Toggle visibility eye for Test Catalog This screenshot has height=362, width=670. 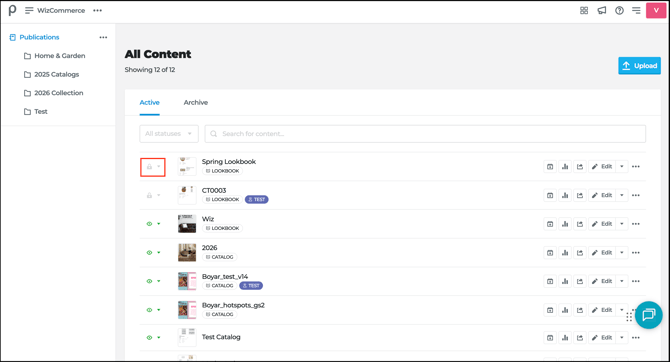pyautogui.click(x=149, y=338)
